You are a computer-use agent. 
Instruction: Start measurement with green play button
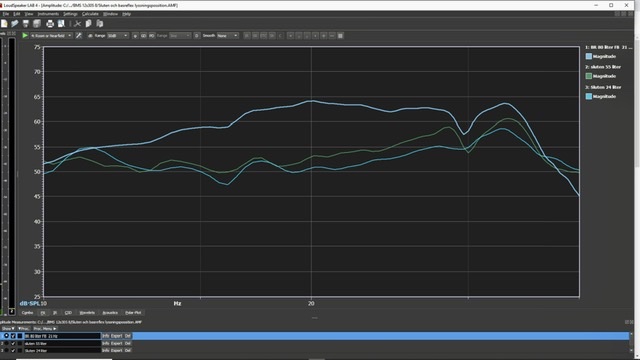(x=25, y=36)
